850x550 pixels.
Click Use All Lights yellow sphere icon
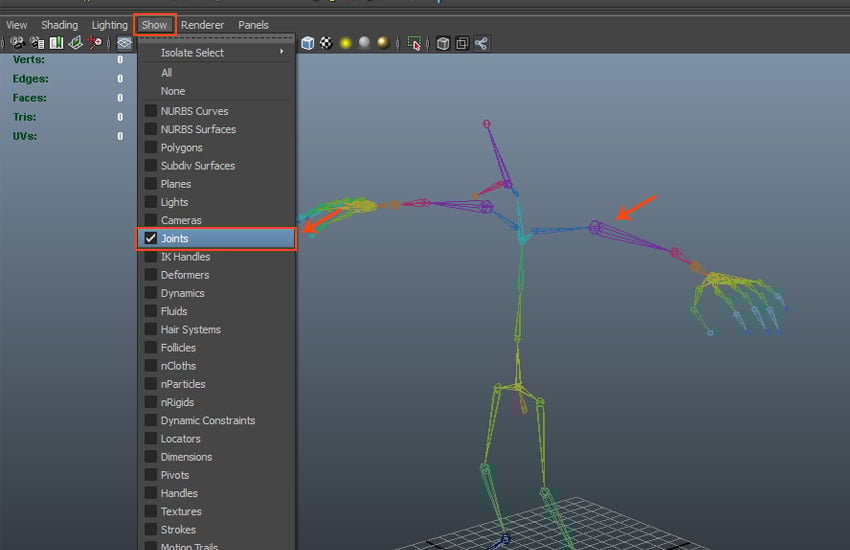(x=345, y=43)
